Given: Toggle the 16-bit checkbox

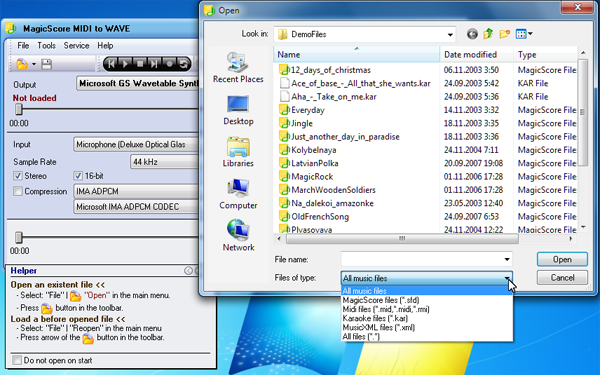Looking at the screenshot, I should click(x=78, y=176).
